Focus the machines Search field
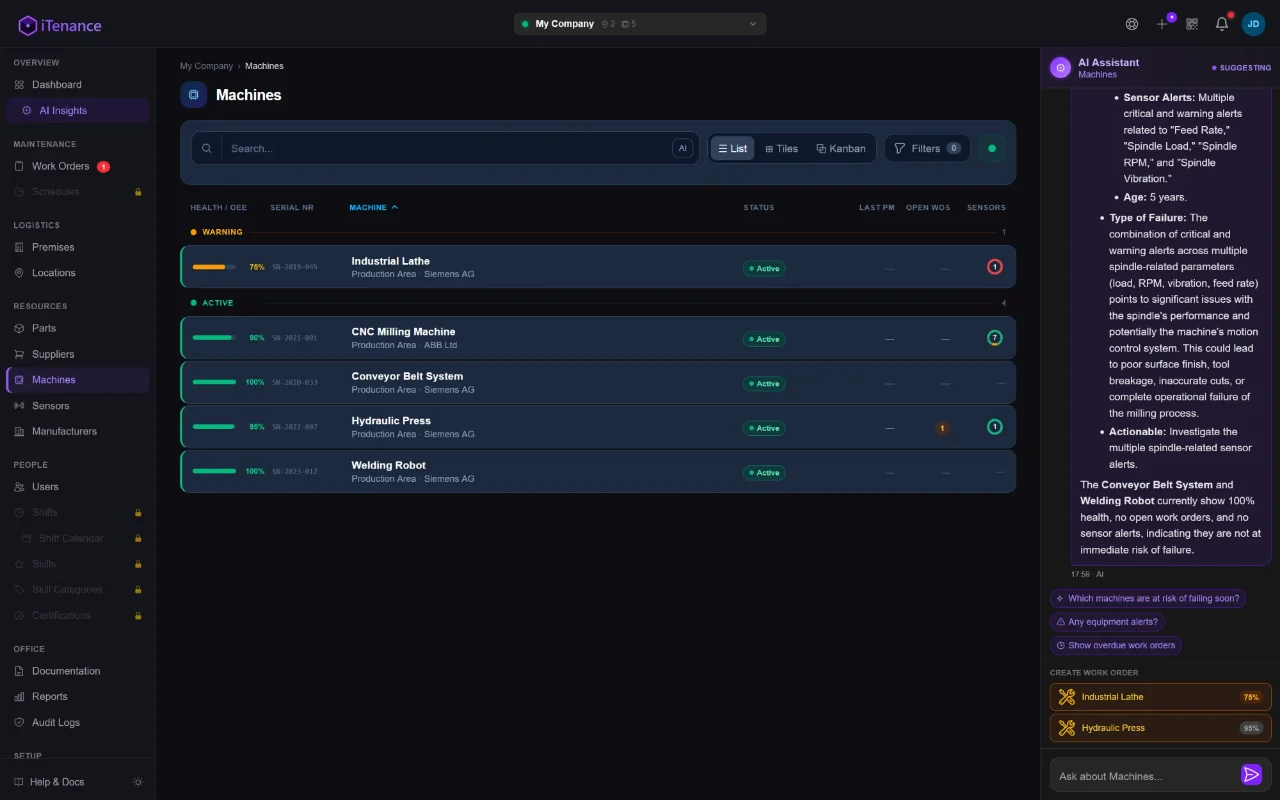 [445, 148]
